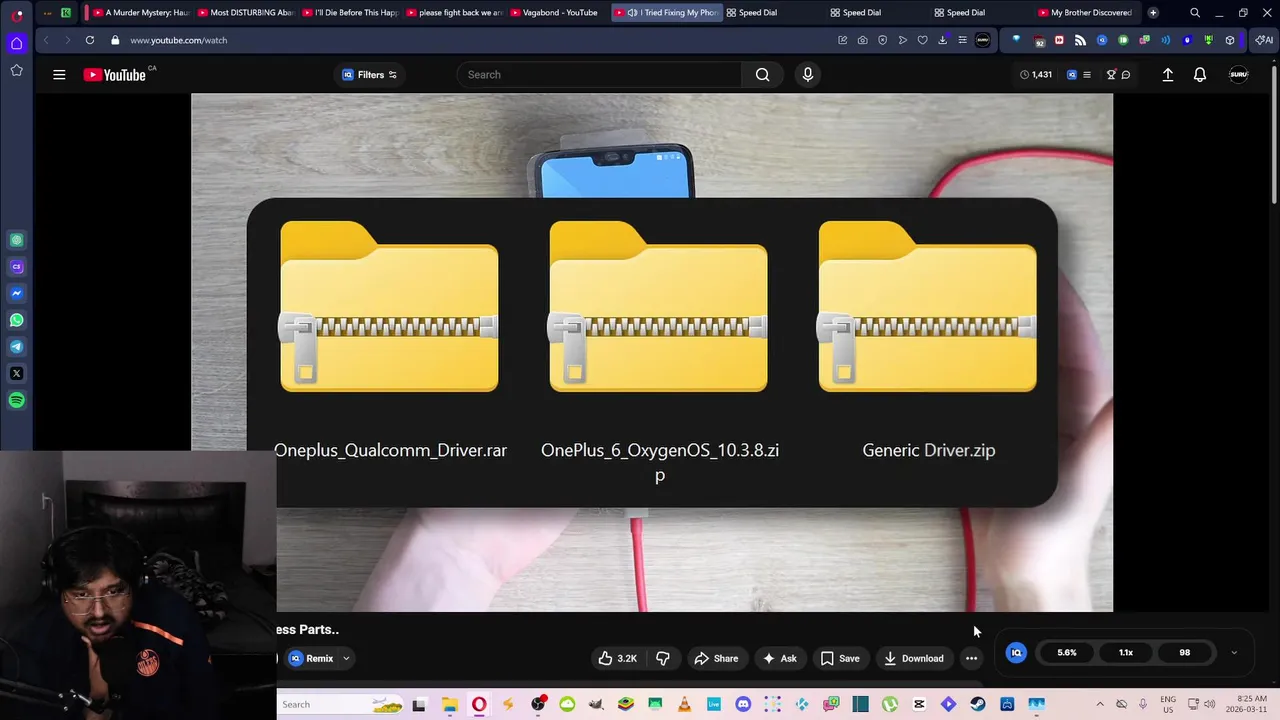Toggle the taskbar microphone icon
Image resolution: width=1280 pixels, height=720 pixels.
pos(1141,704)
